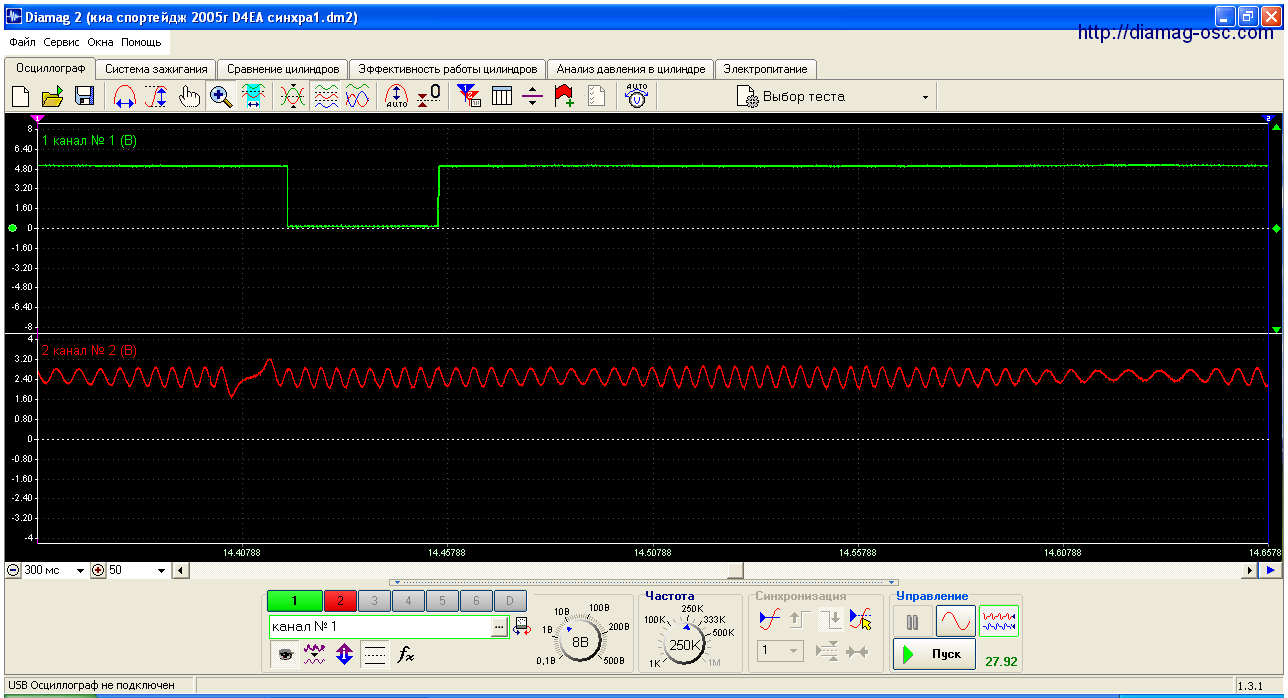Click the AUTO vertical scale icon

(397, 96)
